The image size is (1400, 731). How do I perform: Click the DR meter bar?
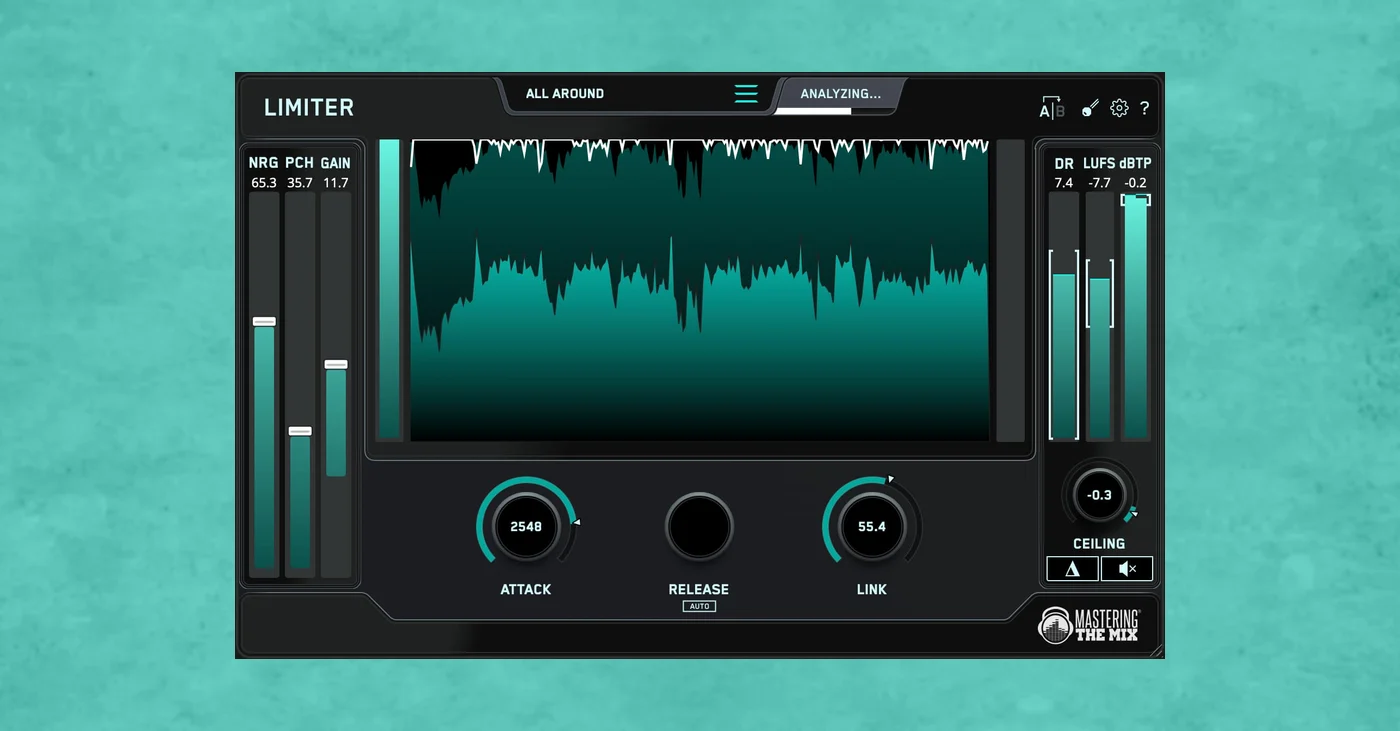pyautogui.click(x=1064, y=316)
